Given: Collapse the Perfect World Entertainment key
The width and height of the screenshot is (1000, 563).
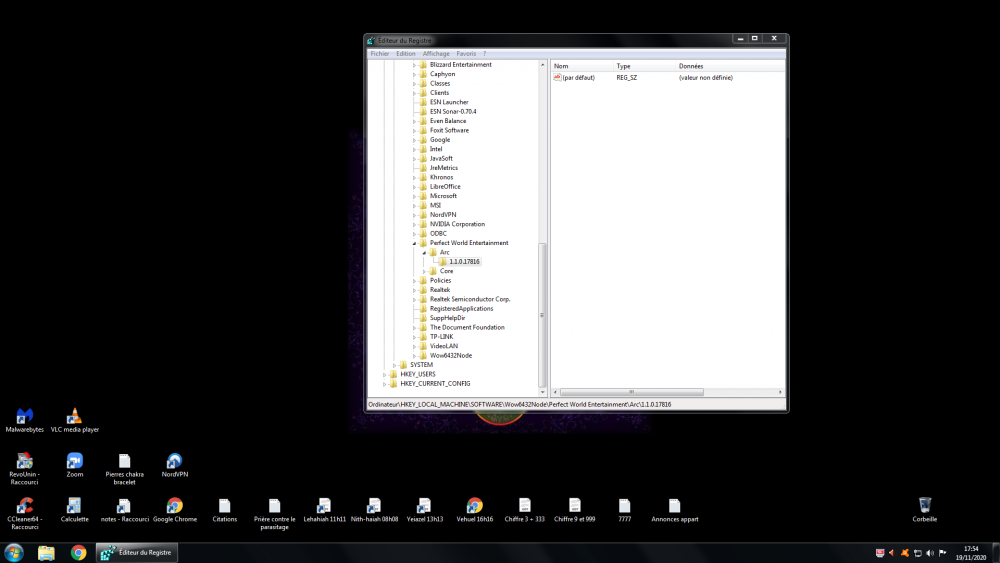Looking at the screenshot, I should click(x=415, y=244).
